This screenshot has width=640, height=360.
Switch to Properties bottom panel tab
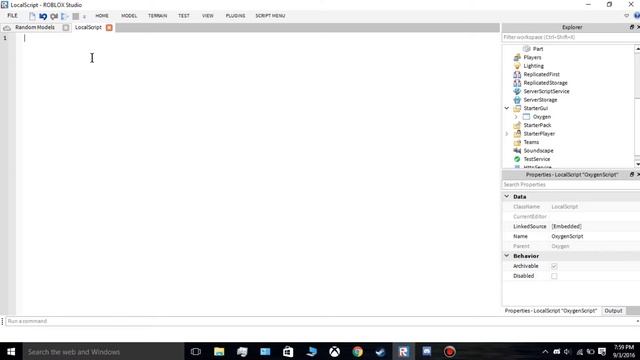coord(551,311)
